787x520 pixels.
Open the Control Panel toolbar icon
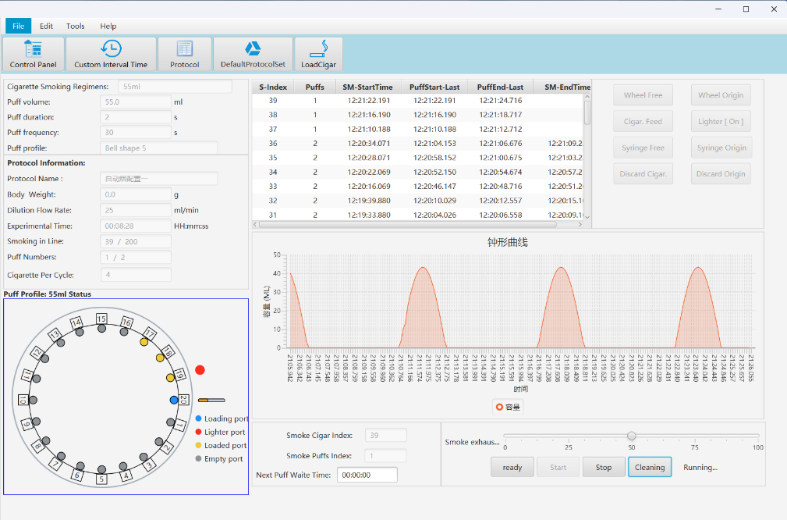tap(32, 49)
